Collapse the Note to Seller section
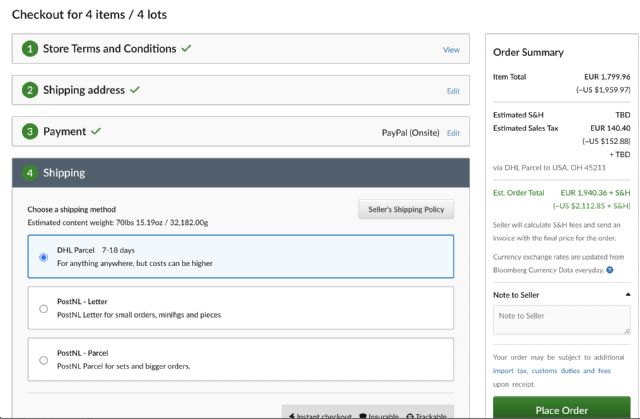 [627, 295]
